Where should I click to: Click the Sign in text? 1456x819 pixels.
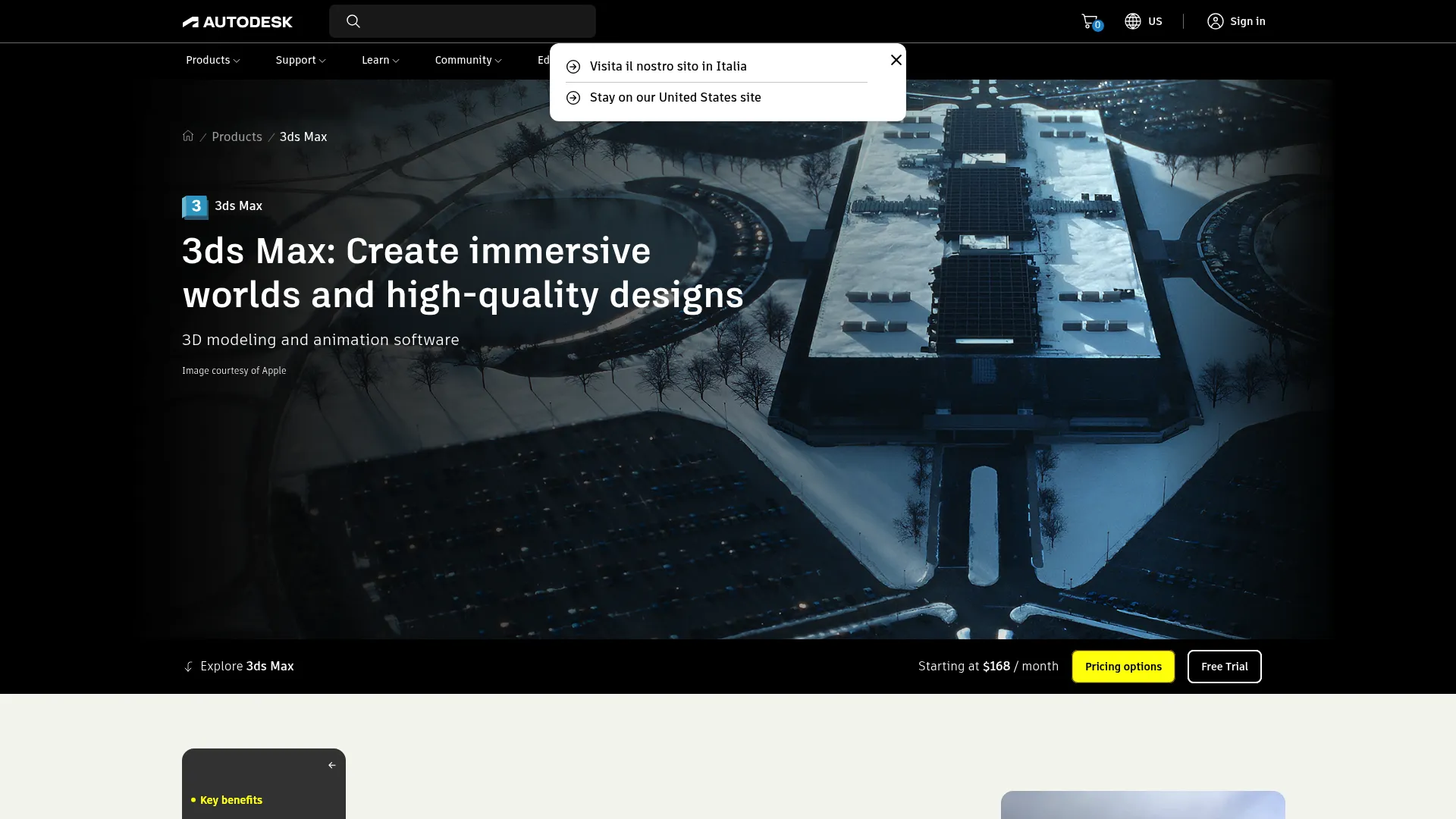pyautogui.click(x=1247, y=21)
